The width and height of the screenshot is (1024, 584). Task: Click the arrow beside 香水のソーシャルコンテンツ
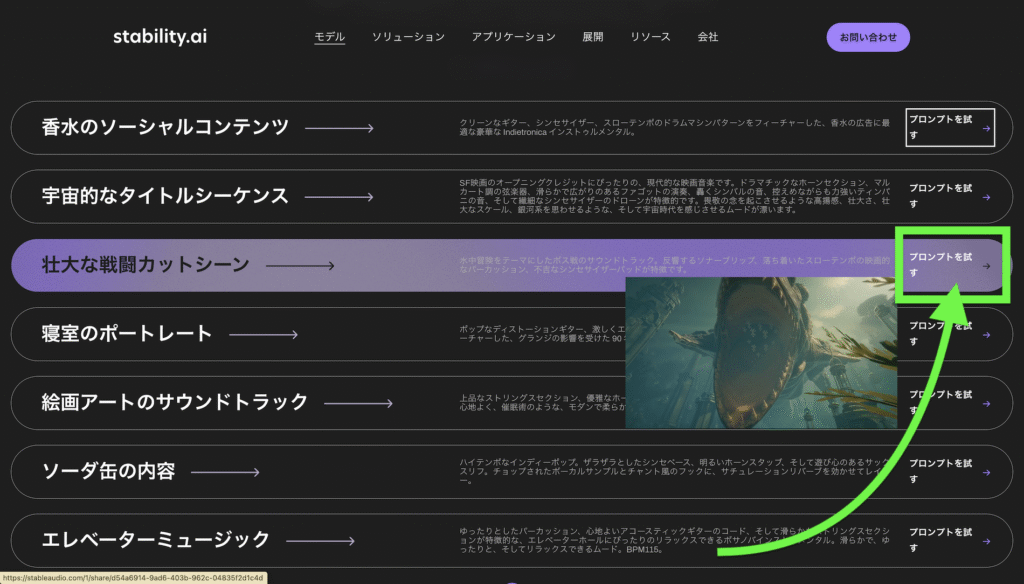[x=339, y=128]
